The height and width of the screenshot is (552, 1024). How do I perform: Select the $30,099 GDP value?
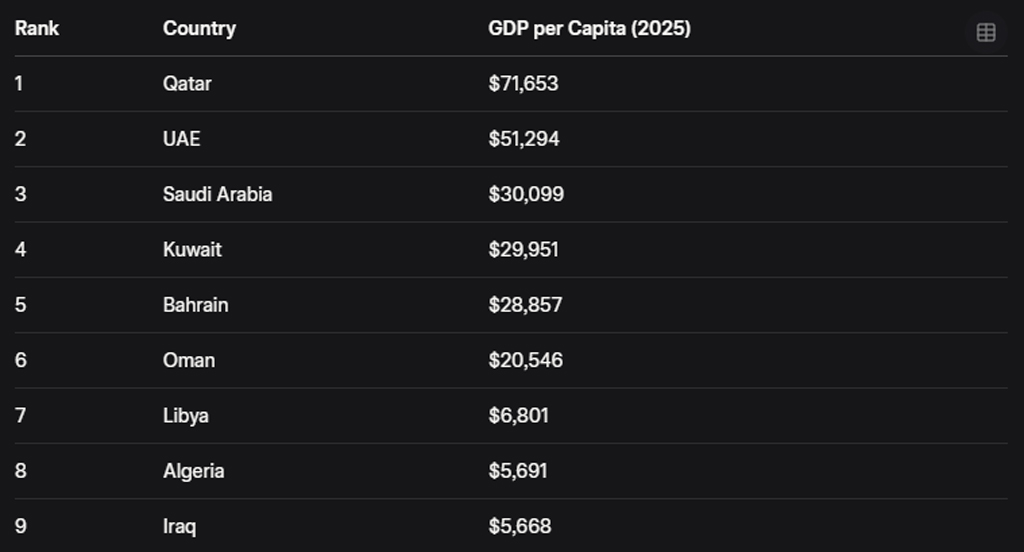point(526,194)
